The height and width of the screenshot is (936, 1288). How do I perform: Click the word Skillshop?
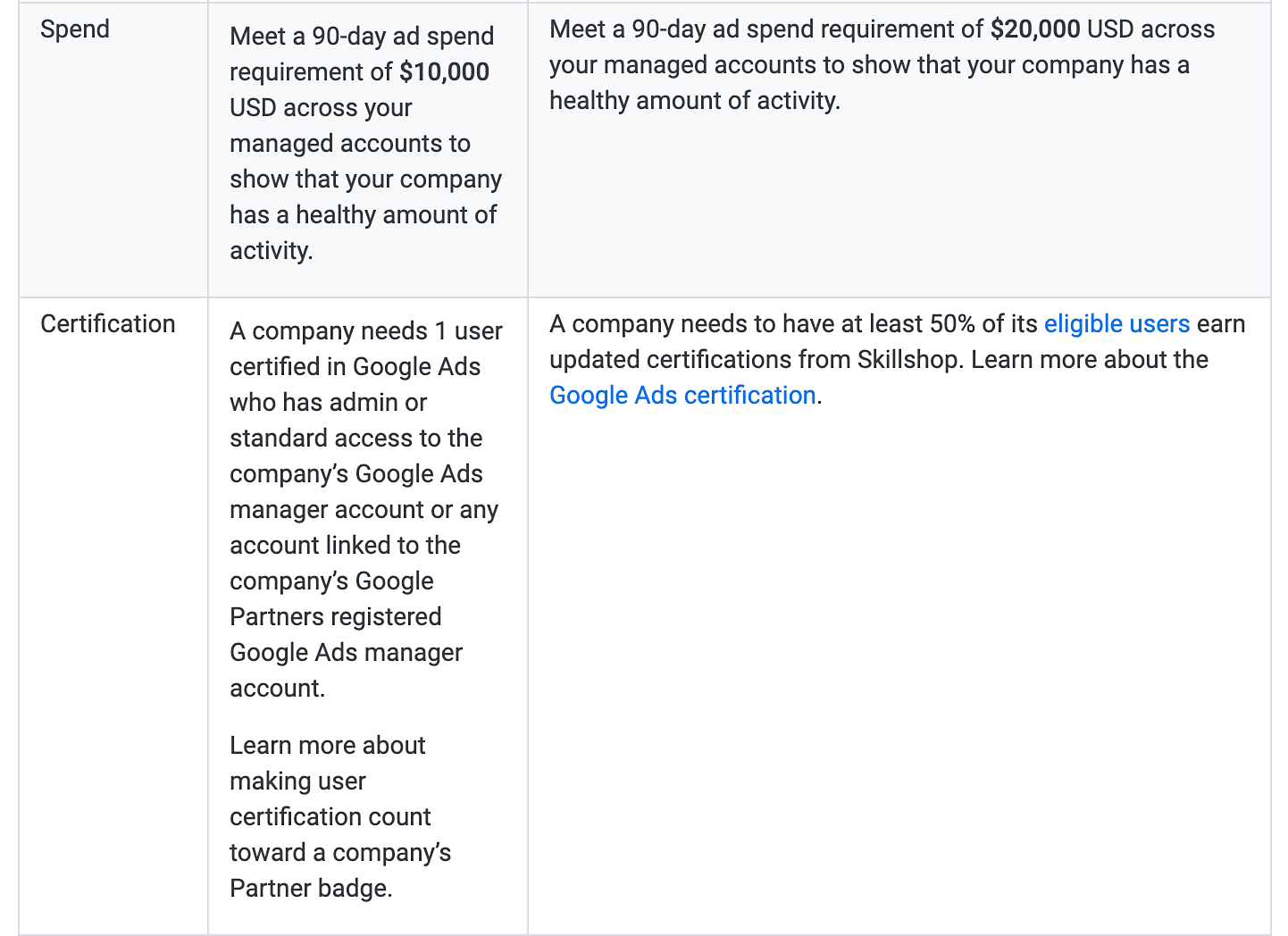pyautogui.click(x=907, y=360)
